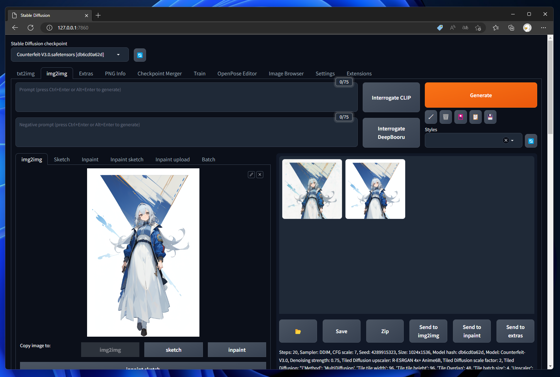Click the pink icon under the Generate button
The image size is (560, 377).
tap(460, 117)
